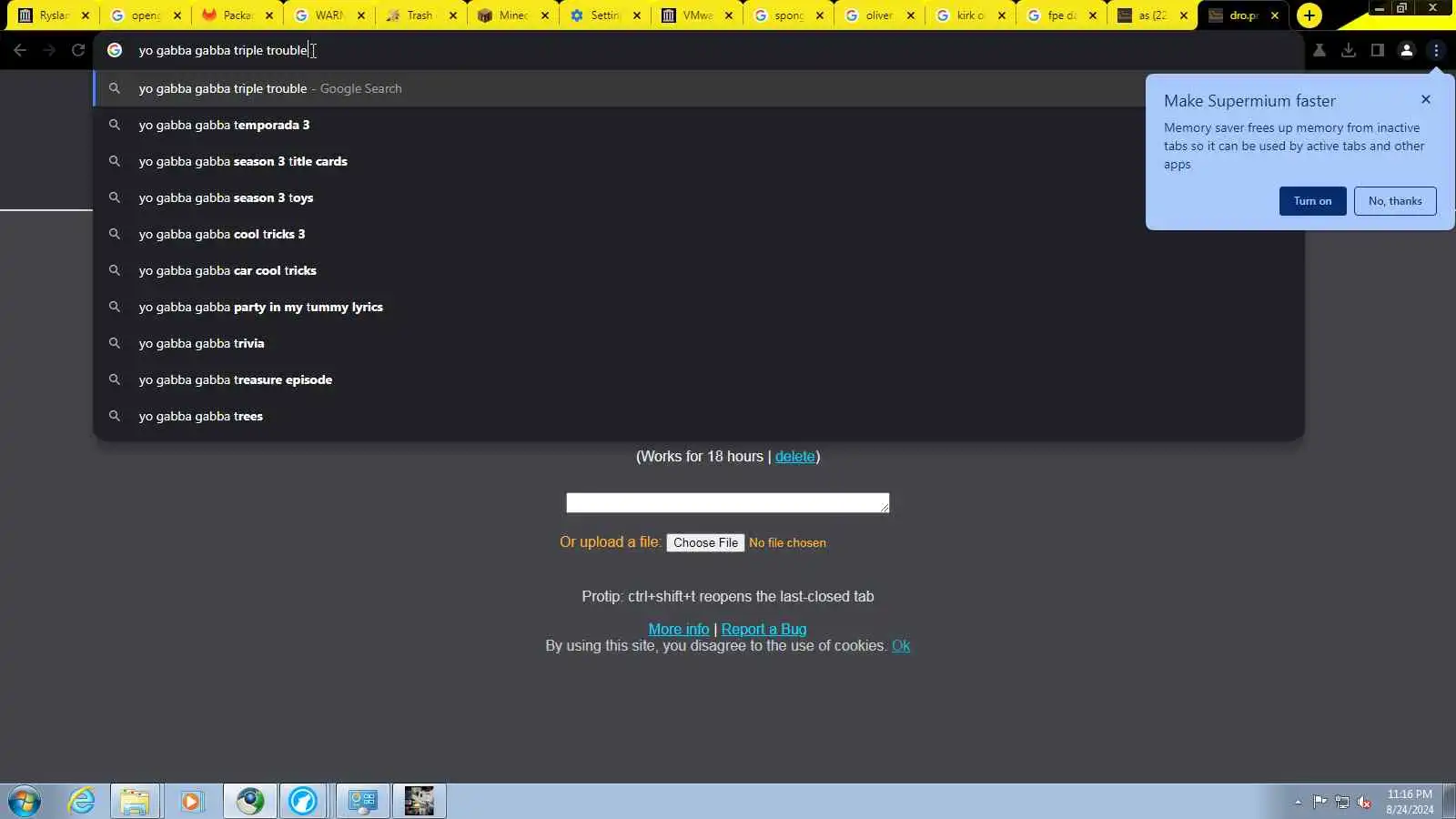Click the address bar search text
Viewport: 1456px width, 819px height.
tap(223, 50)
